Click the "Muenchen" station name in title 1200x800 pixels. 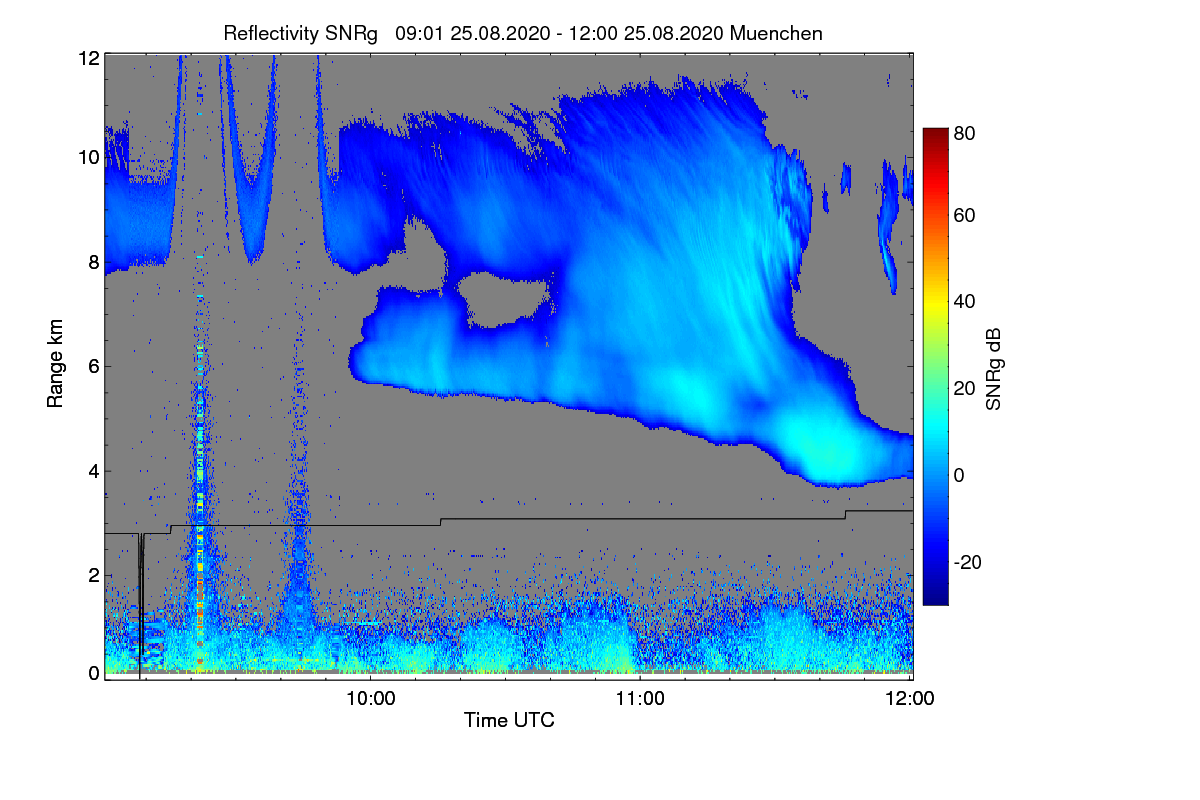[x=776, y=33]
